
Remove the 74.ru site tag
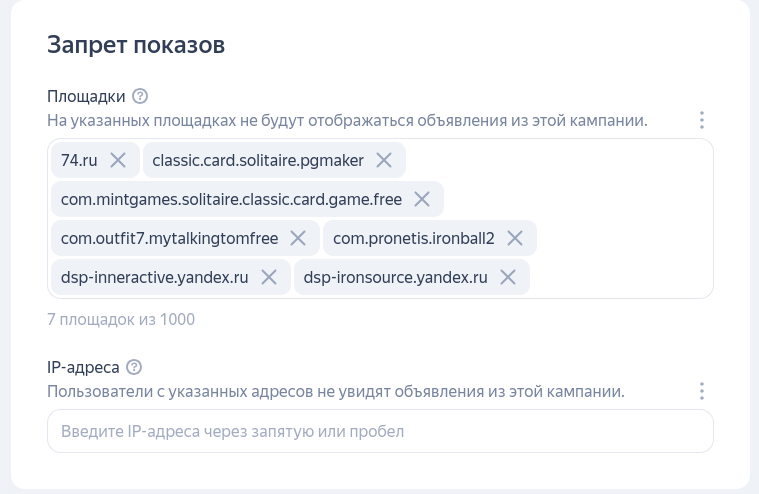[118, 160]
